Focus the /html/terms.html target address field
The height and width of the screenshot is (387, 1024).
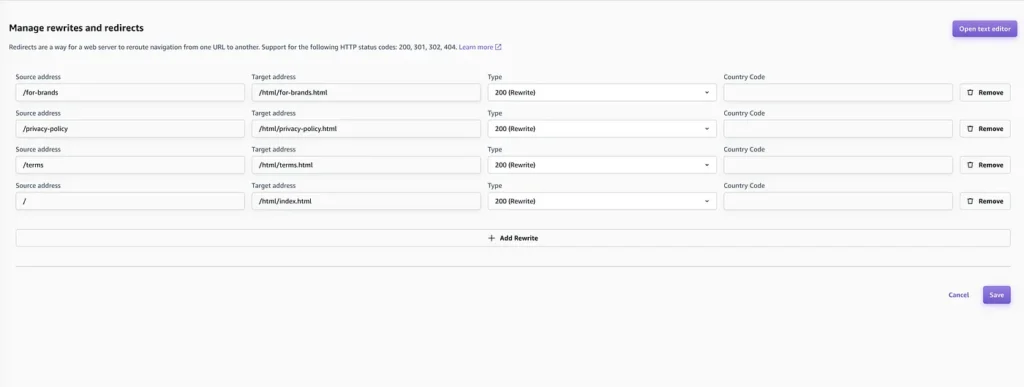366,165
